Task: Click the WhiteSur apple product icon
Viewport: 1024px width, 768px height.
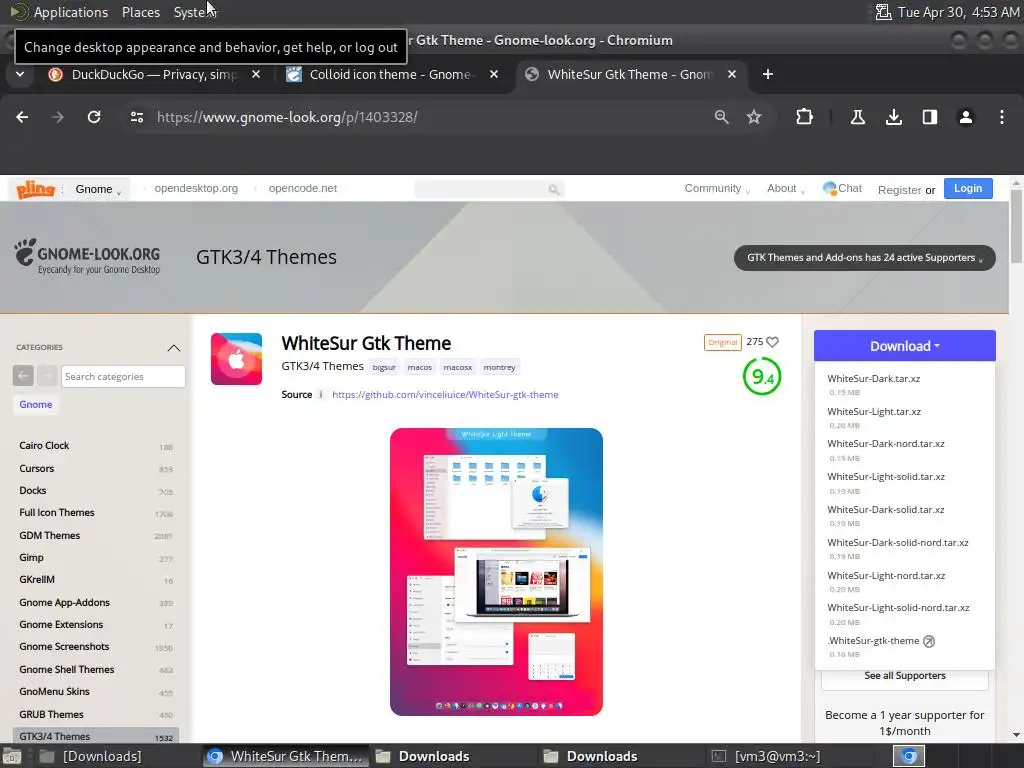Action: [236, 359]
